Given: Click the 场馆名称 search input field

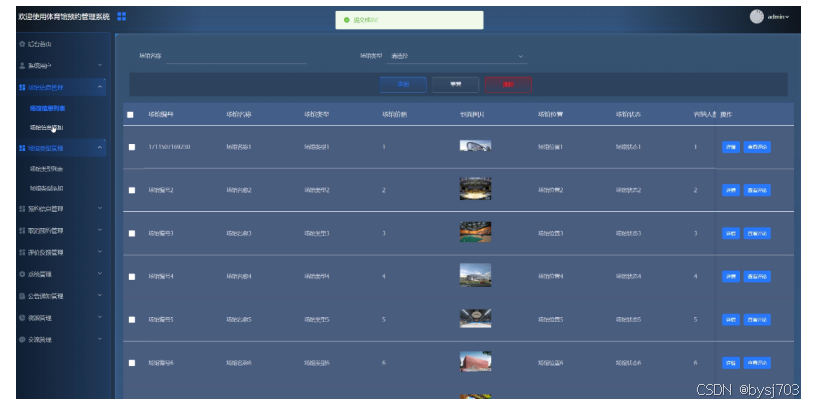Looking at the screenshot, I should (236, 56).
